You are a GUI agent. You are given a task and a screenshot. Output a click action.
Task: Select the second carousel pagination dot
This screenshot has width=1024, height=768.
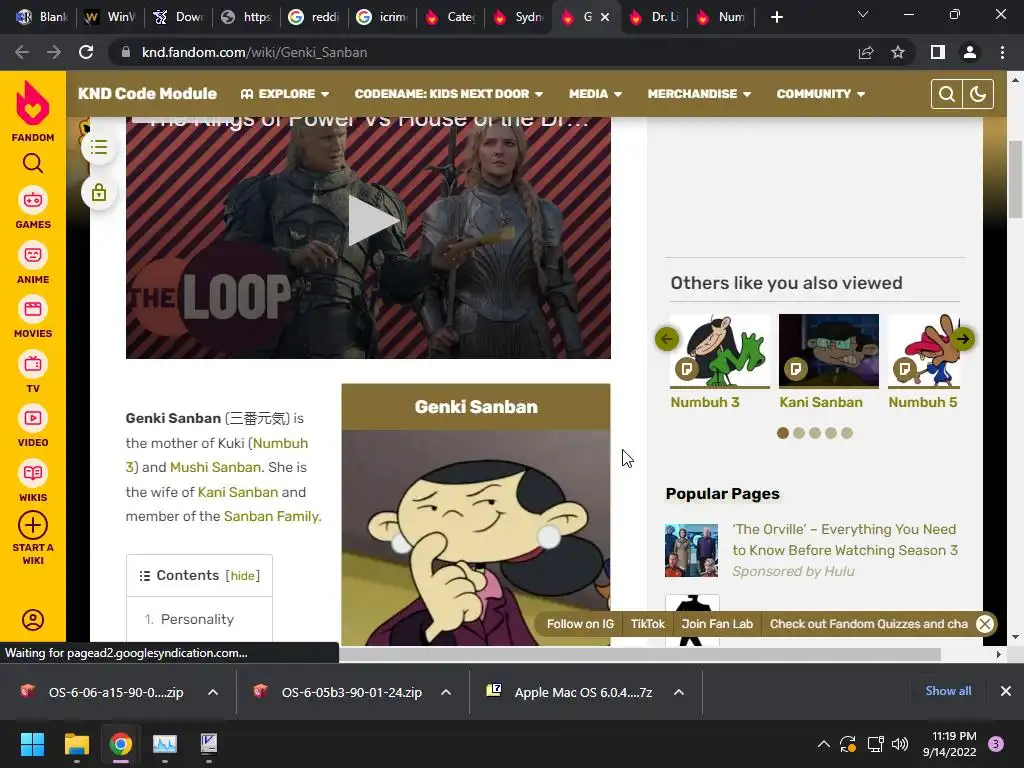pos(799,433)
